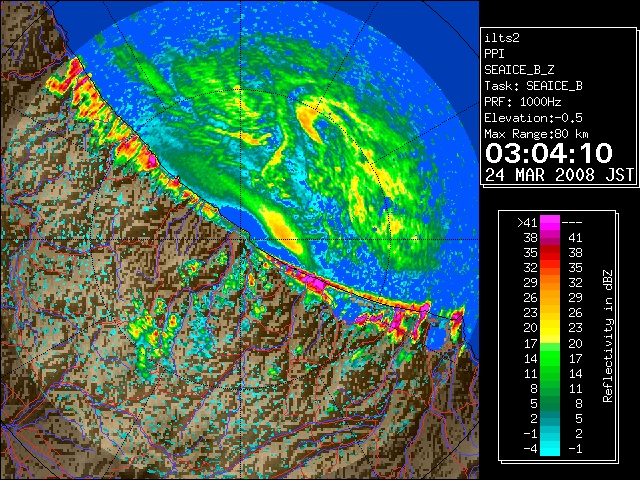The width and height of the screenshot is (640, 480).
Task: Click the 'Reflectivity in dBZ' legend title
Action: tap(608, 336)
